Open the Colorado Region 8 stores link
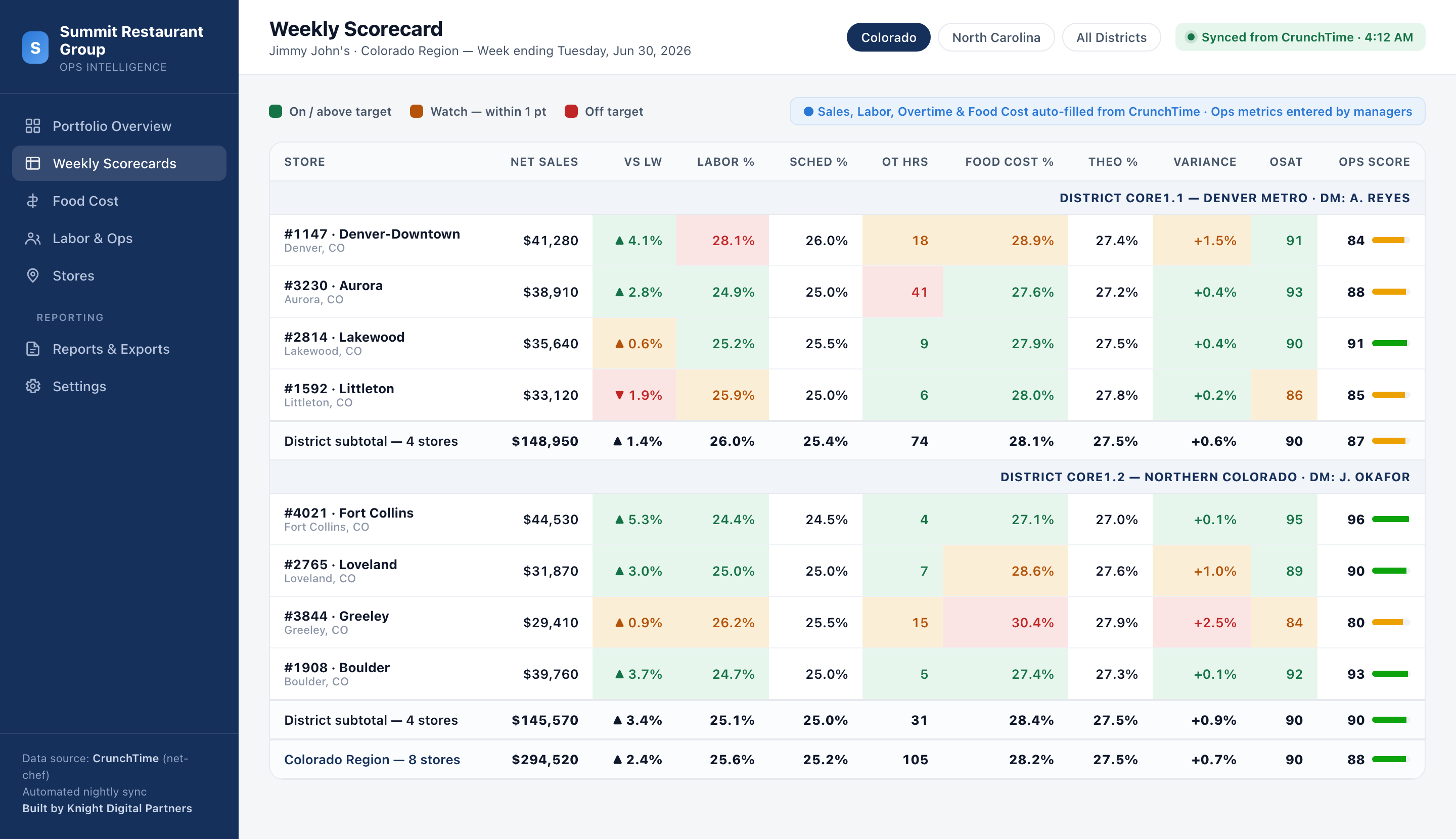The image size is (1456, 839). (x=372, y=760)
